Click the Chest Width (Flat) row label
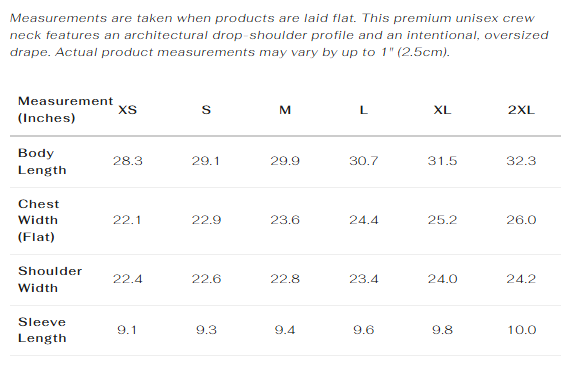Viewport: 566px width, 377px height. click(x=38, y=220)
